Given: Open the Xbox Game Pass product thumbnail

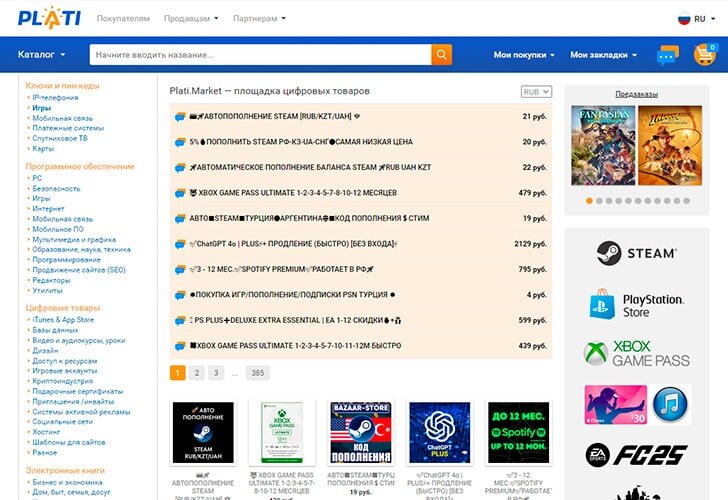Looking at the screenshot, I should (282, 433).
